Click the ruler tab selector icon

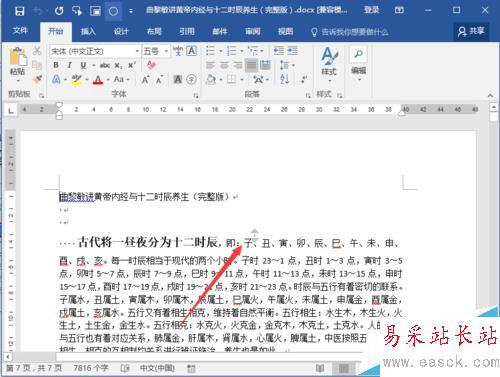(11, 110)
